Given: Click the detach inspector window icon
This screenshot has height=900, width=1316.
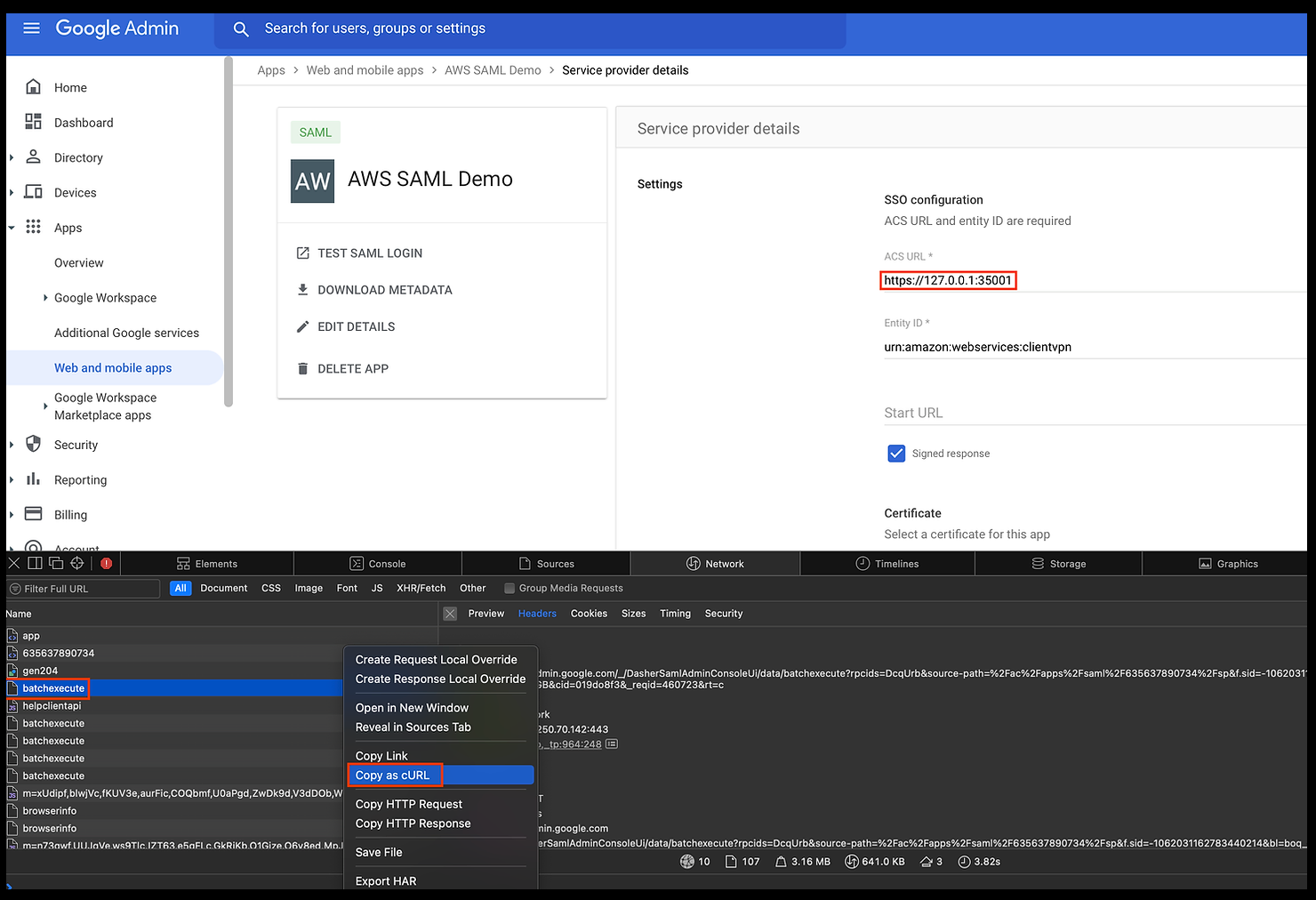Looking at the screenshot, I should [x=56, y=563].
